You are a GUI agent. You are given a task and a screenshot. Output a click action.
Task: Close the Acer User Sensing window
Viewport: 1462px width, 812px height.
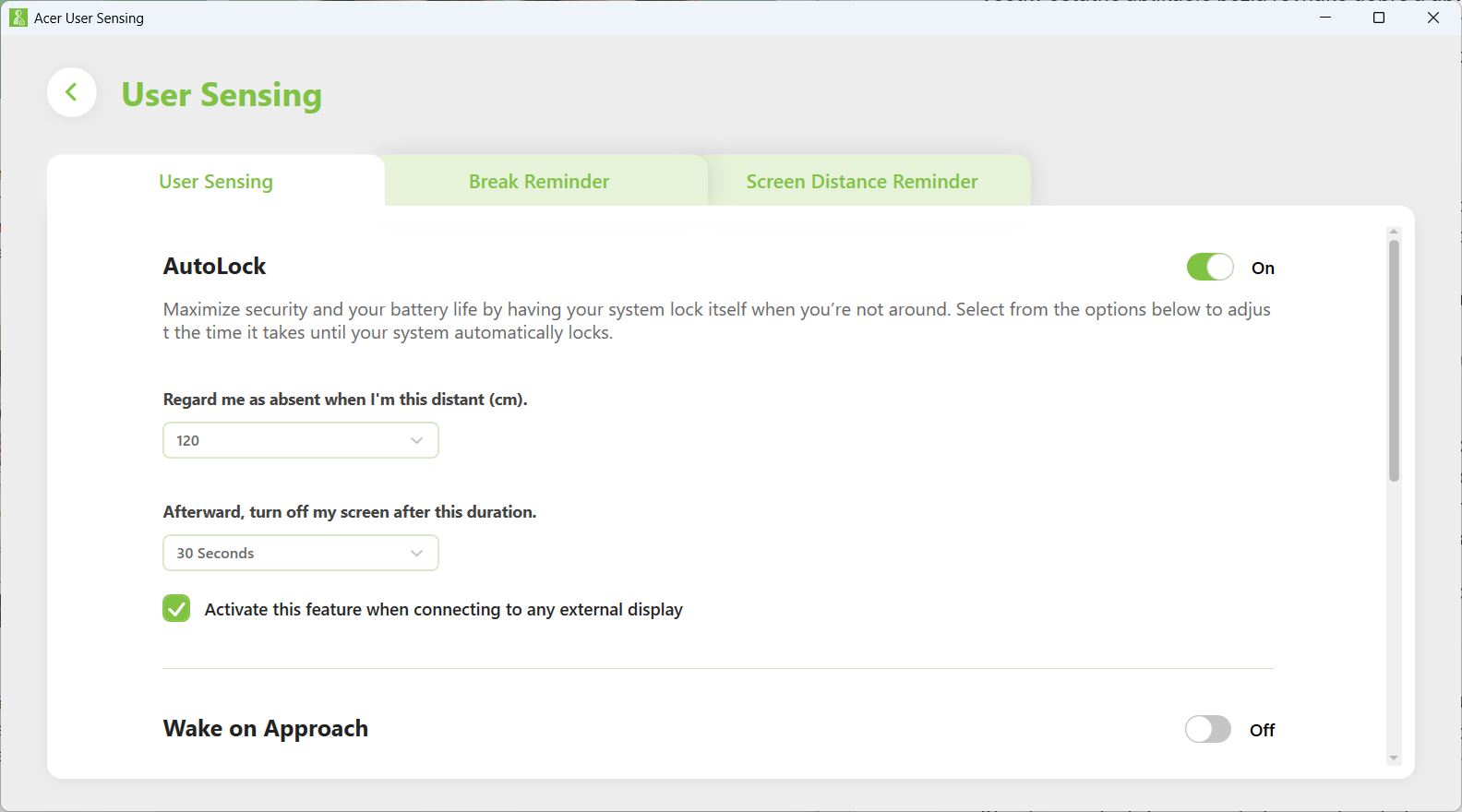(x=1432, y=18)
